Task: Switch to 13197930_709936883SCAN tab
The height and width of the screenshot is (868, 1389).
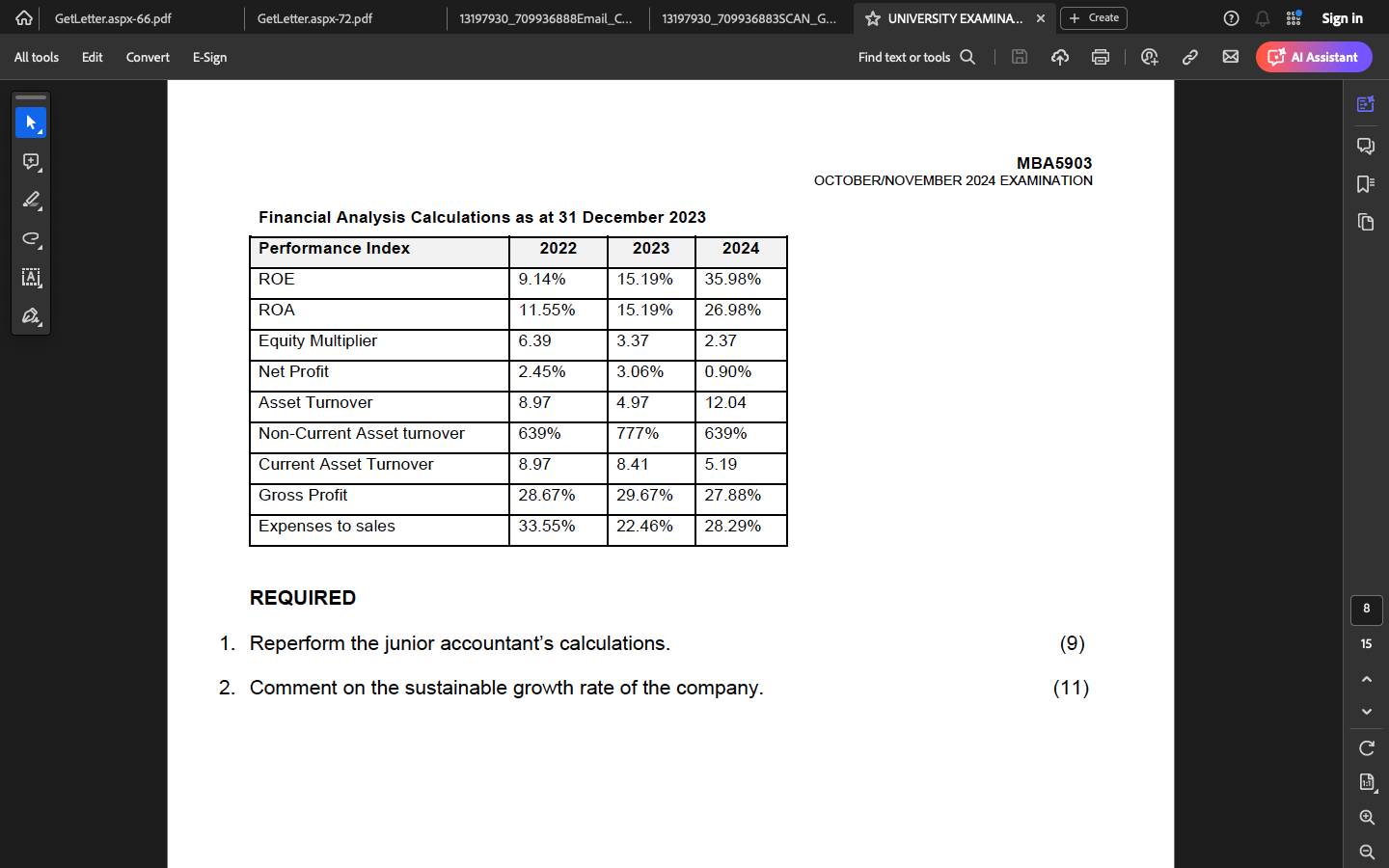Action: 749,18
